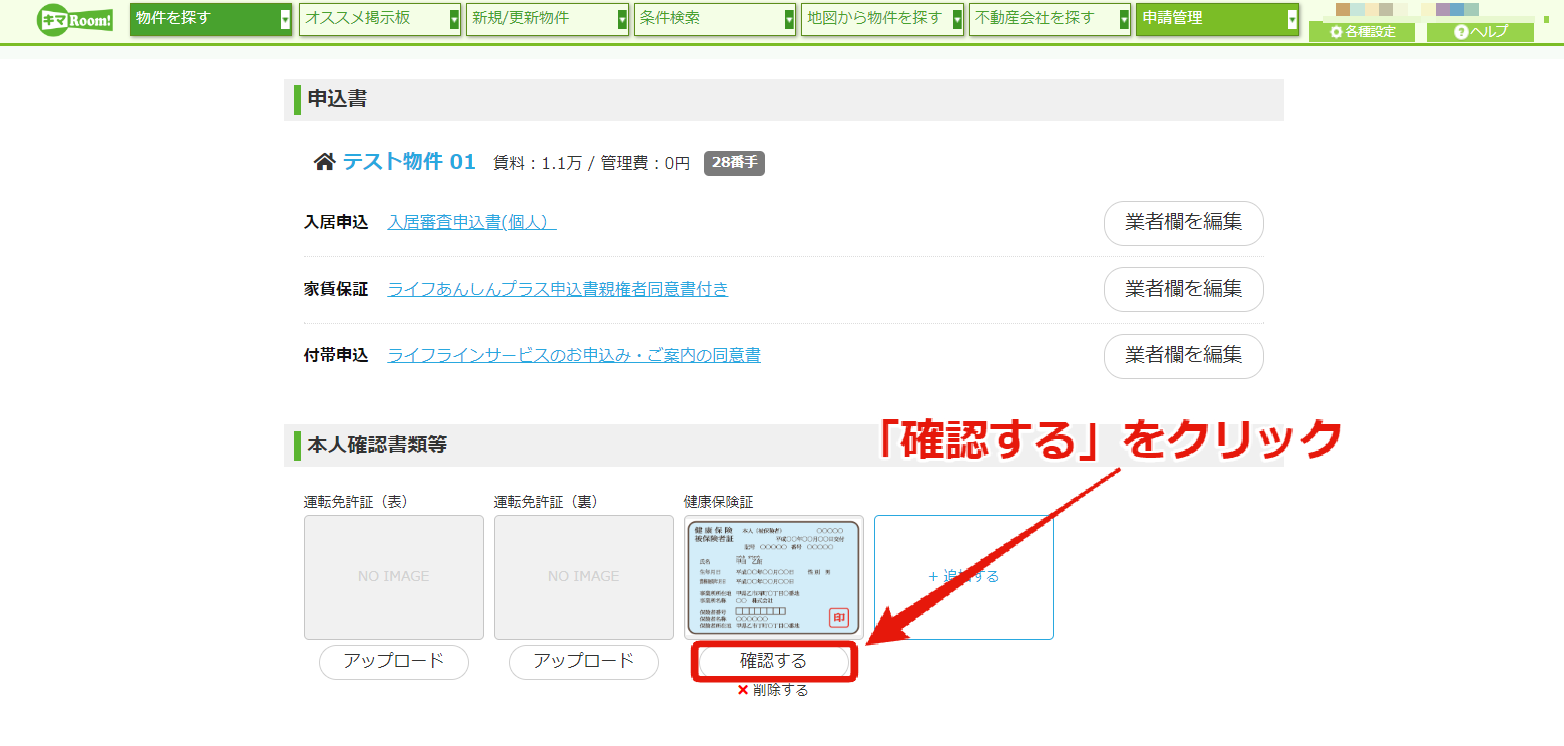
Task: Click the 家賃保証 row label
Action: click(x=336, y=289)
